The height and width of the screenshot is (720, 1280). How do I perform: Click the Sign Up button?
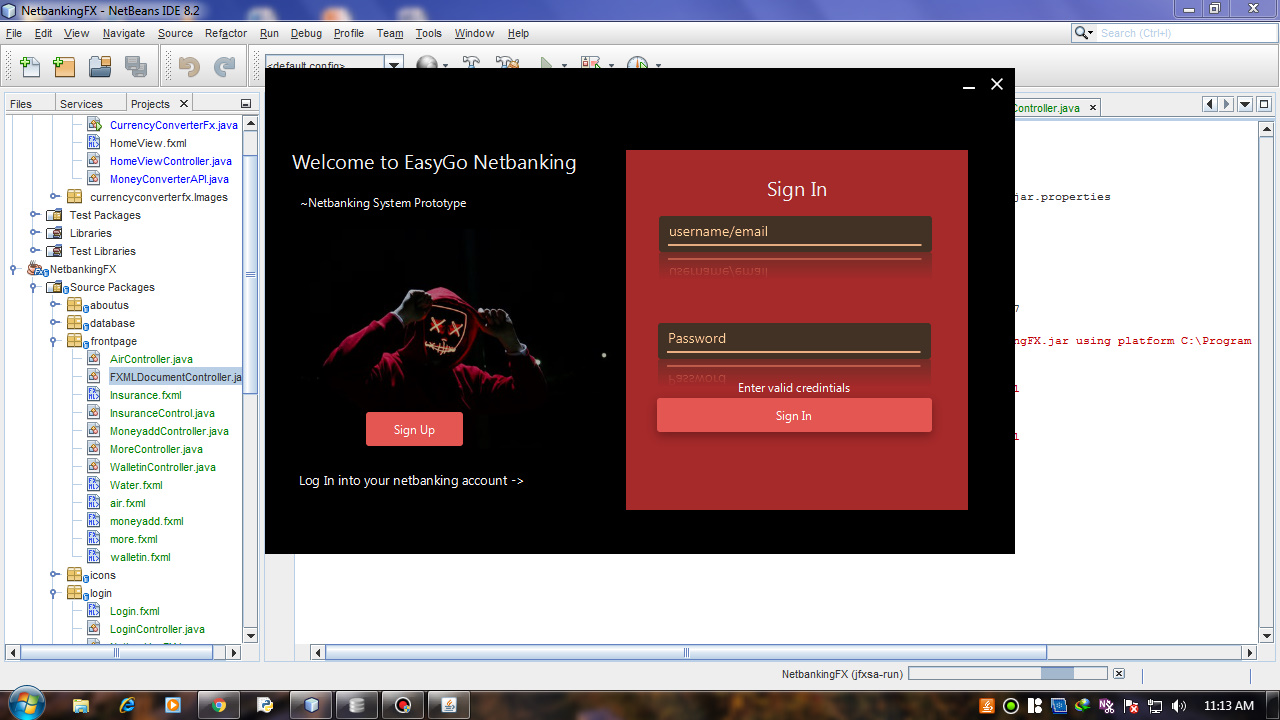coord(414,429)
